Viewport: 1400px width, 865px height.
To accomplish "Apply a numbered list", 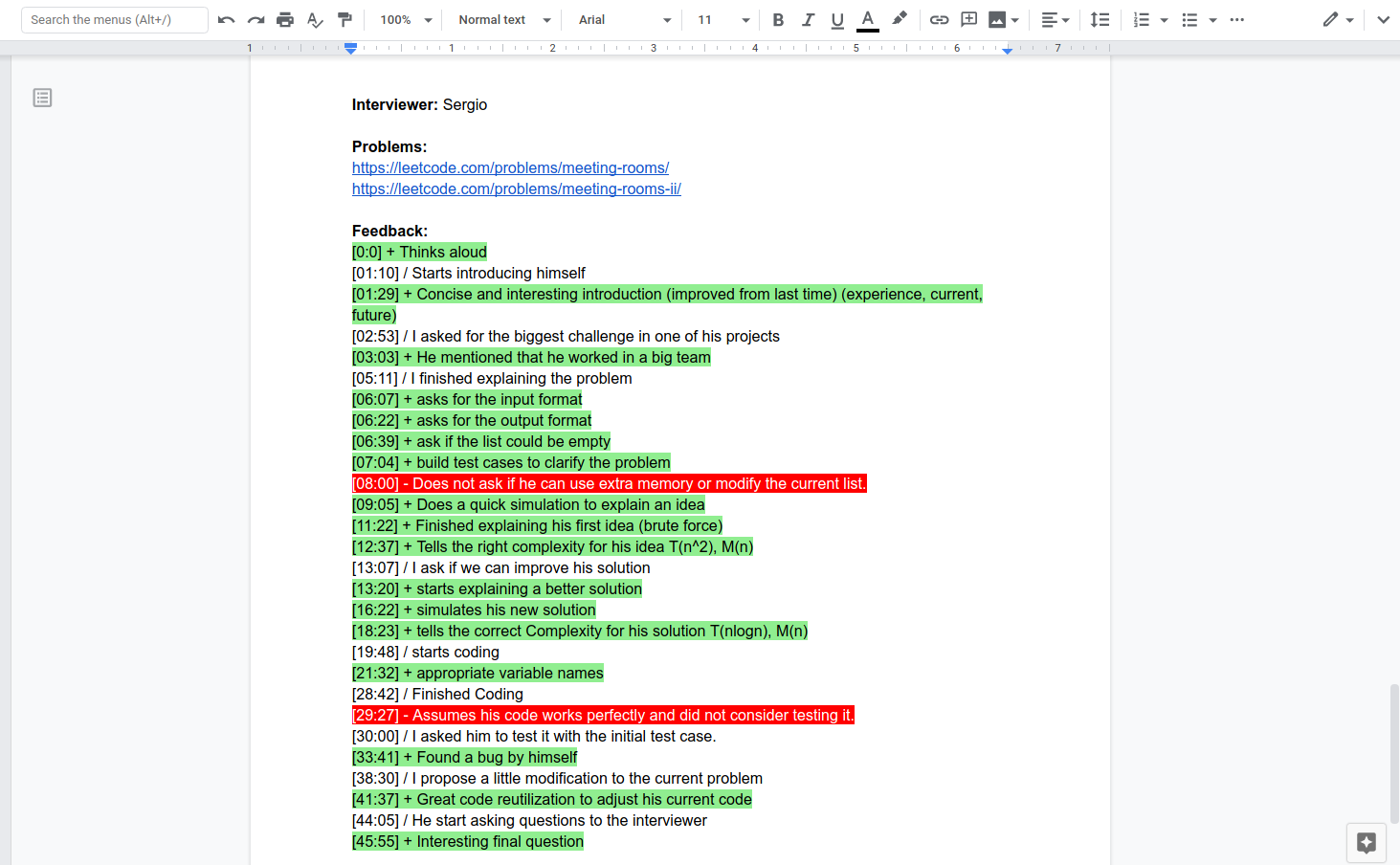I will tap(1142, 20).
